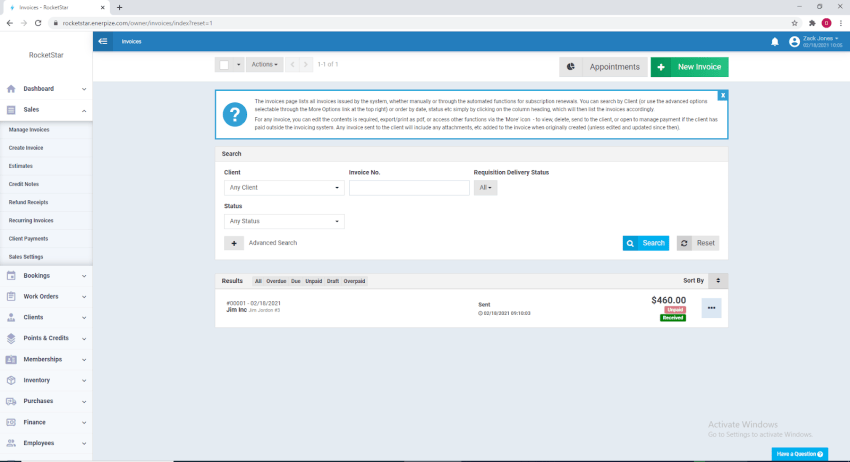This screenshot has width=850, height=462.
Task: Click the Bookings calendar icon
Action: coord(11,275)
